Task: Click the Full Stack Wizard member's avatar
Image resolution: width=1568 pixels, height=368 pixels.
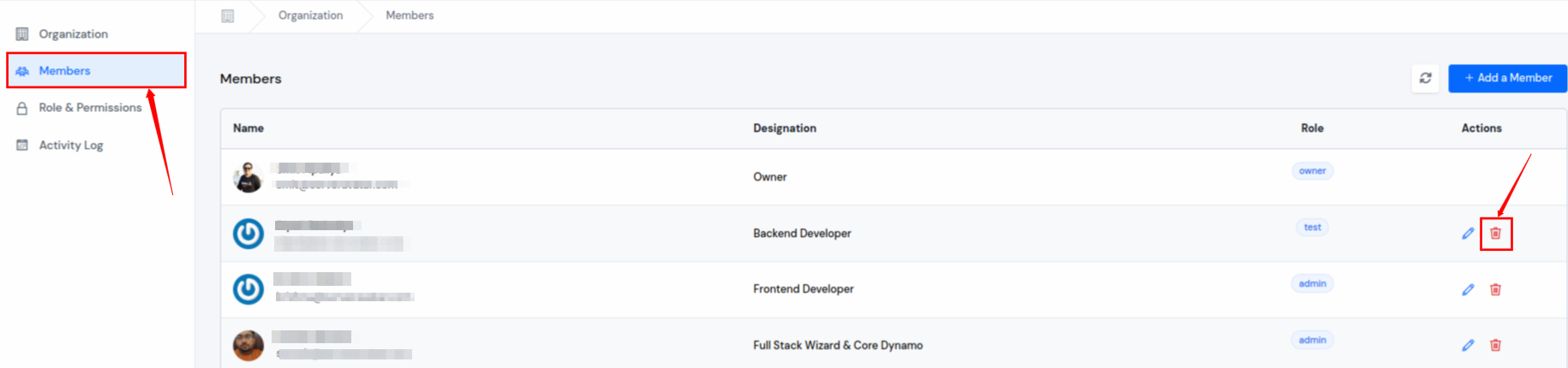Action: 248,346
